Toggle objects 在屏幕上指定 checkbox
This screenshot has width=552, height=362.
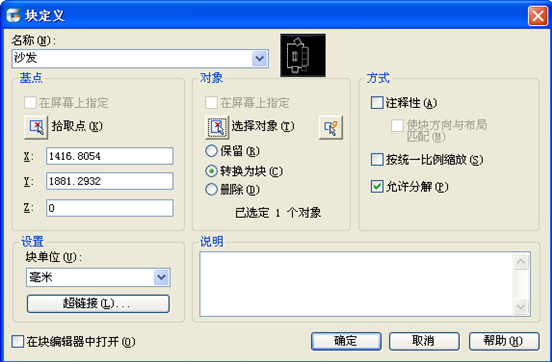(211, 103)
